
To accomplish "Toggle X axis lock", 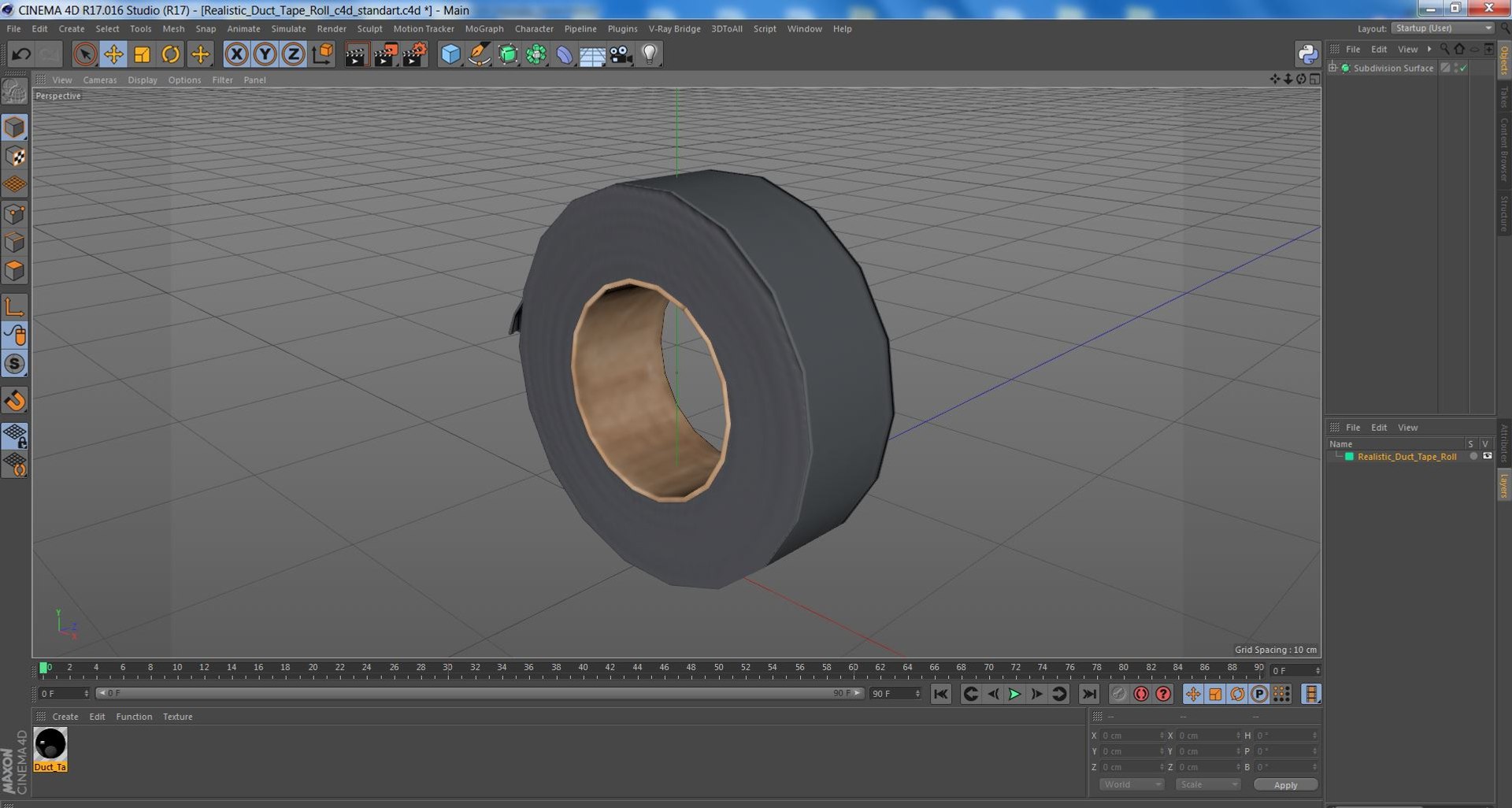I will [x=236, y=54].
